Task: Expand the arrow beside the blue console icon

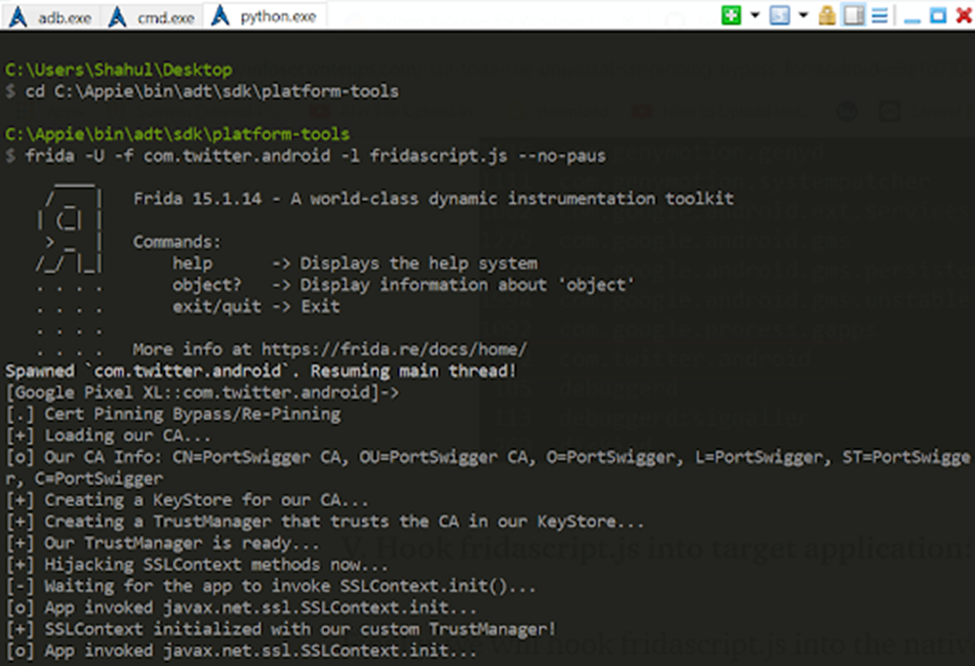Action: pos(803,15)
